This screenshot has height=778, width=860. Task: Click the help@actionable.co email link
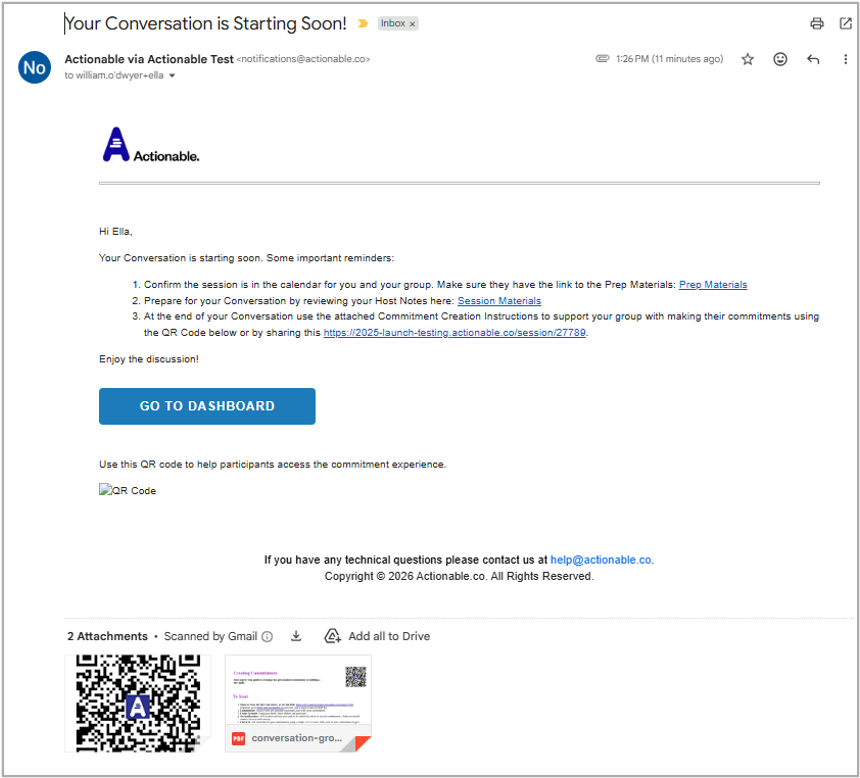[x=601, y=560]
